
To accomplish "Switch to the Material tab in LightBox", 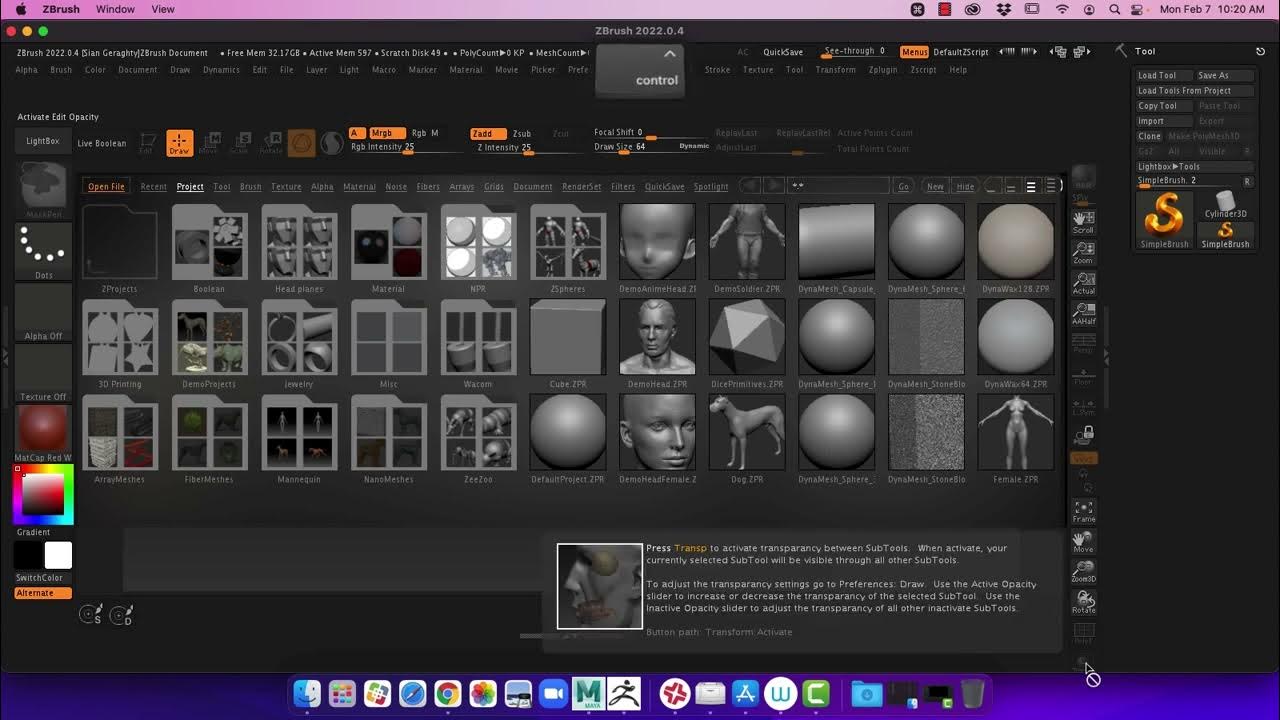I will click(x=359, y=187).
